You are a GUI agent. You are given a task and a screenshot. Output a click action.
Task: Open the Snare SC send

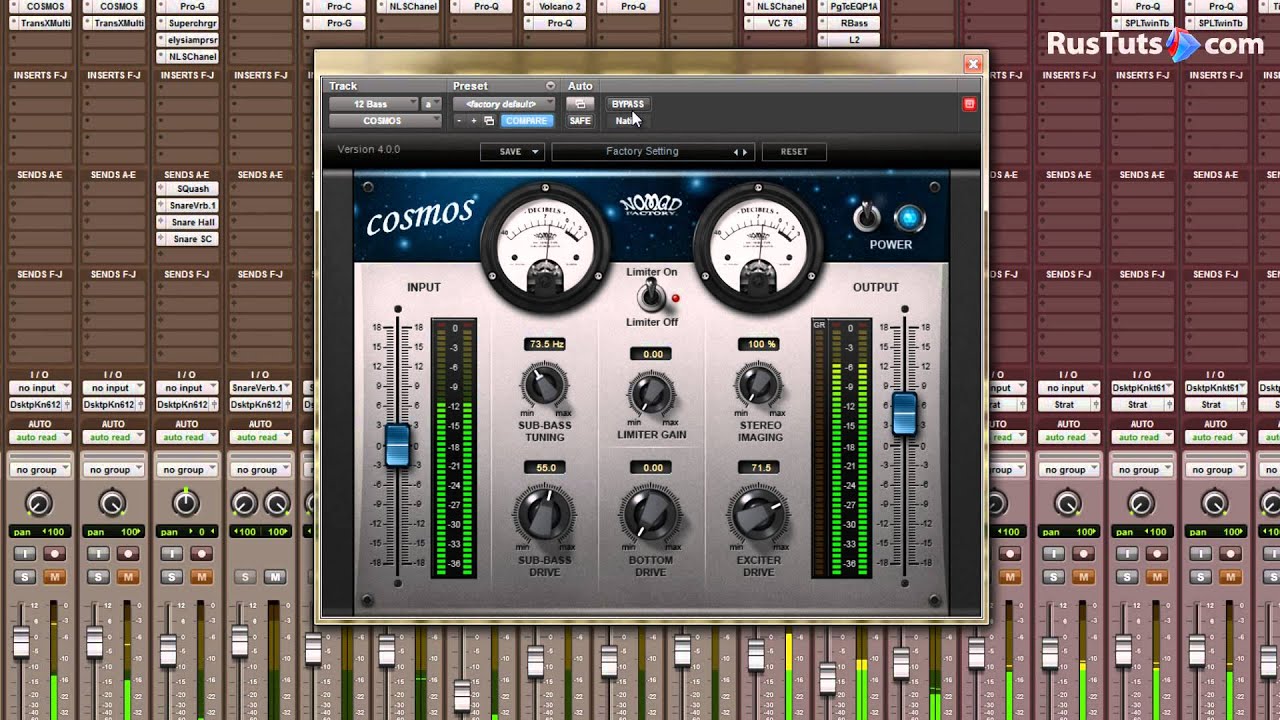pyautogui.click(x=187, y=240)
